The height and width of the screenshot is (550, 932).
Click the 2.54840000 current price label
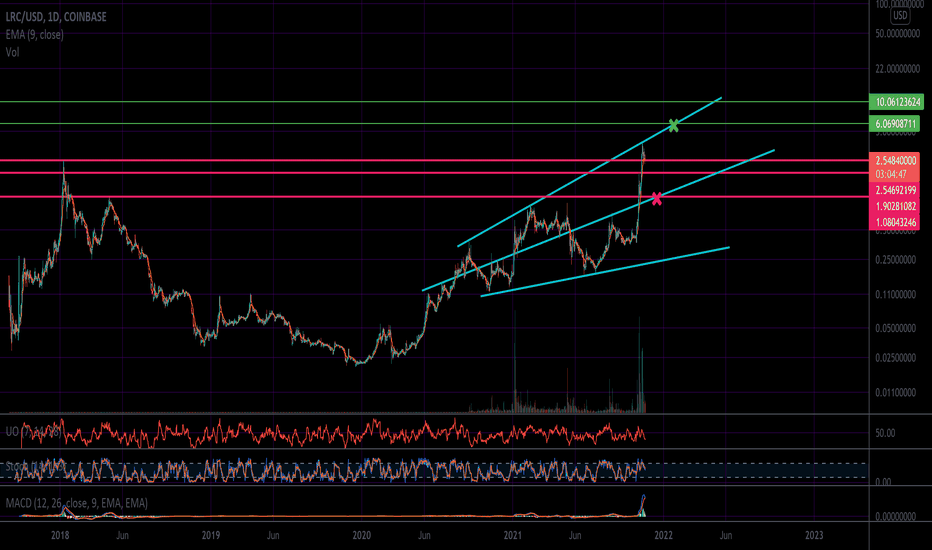point(895,161)
